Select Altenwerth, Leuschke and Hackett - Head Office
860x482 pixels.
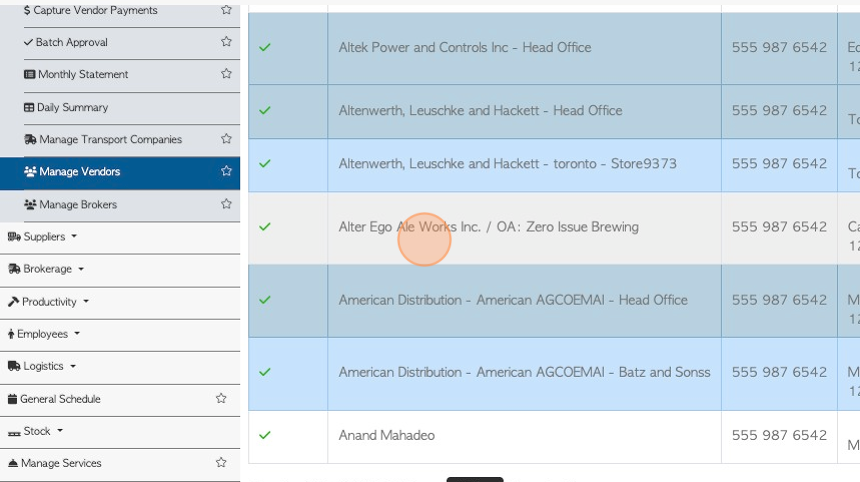(480, 110)
